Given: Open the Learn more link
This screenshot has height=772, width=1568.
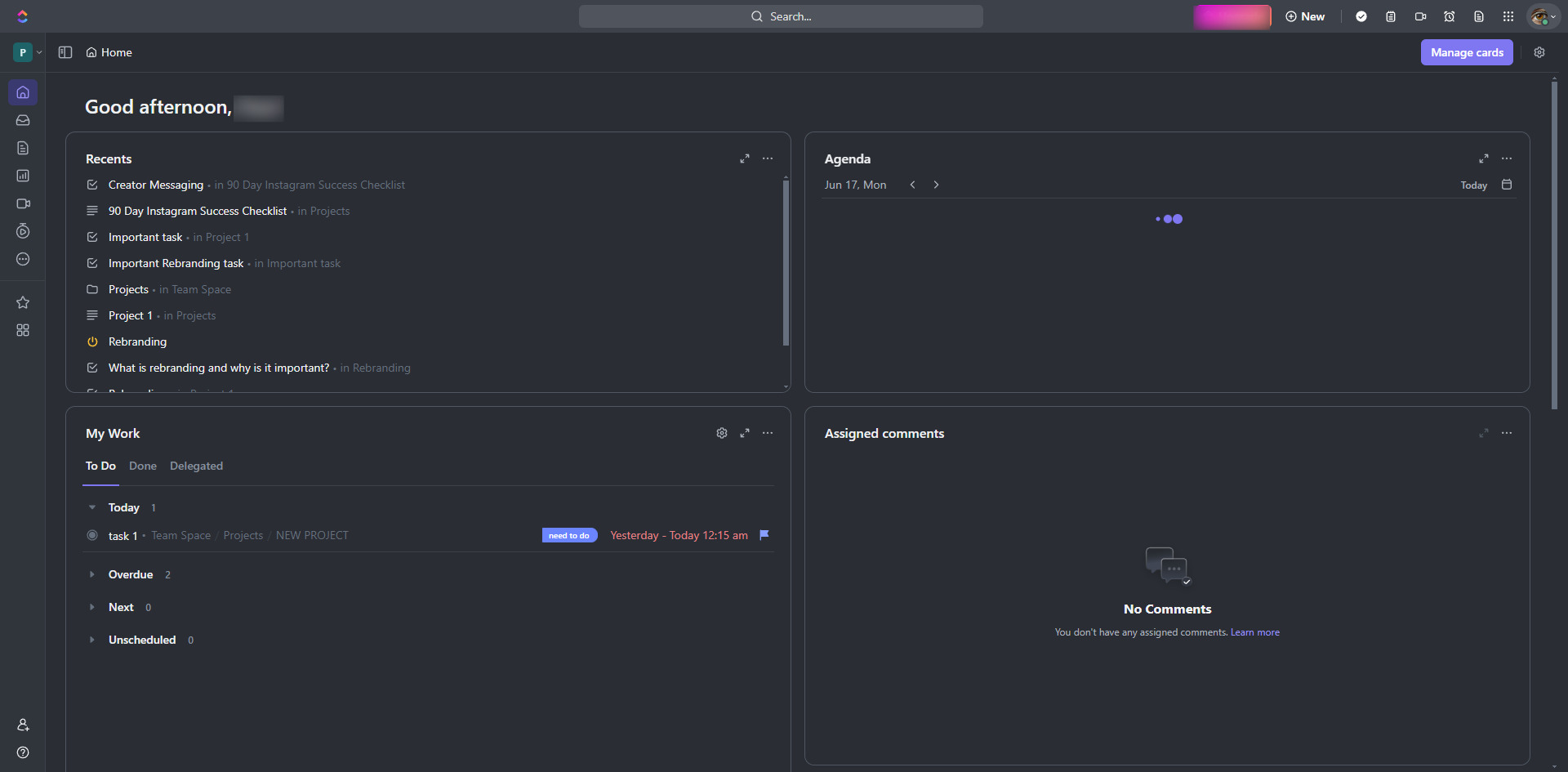Looking at the screenshot, I should pyautogui.click(x=1255, y=632).
